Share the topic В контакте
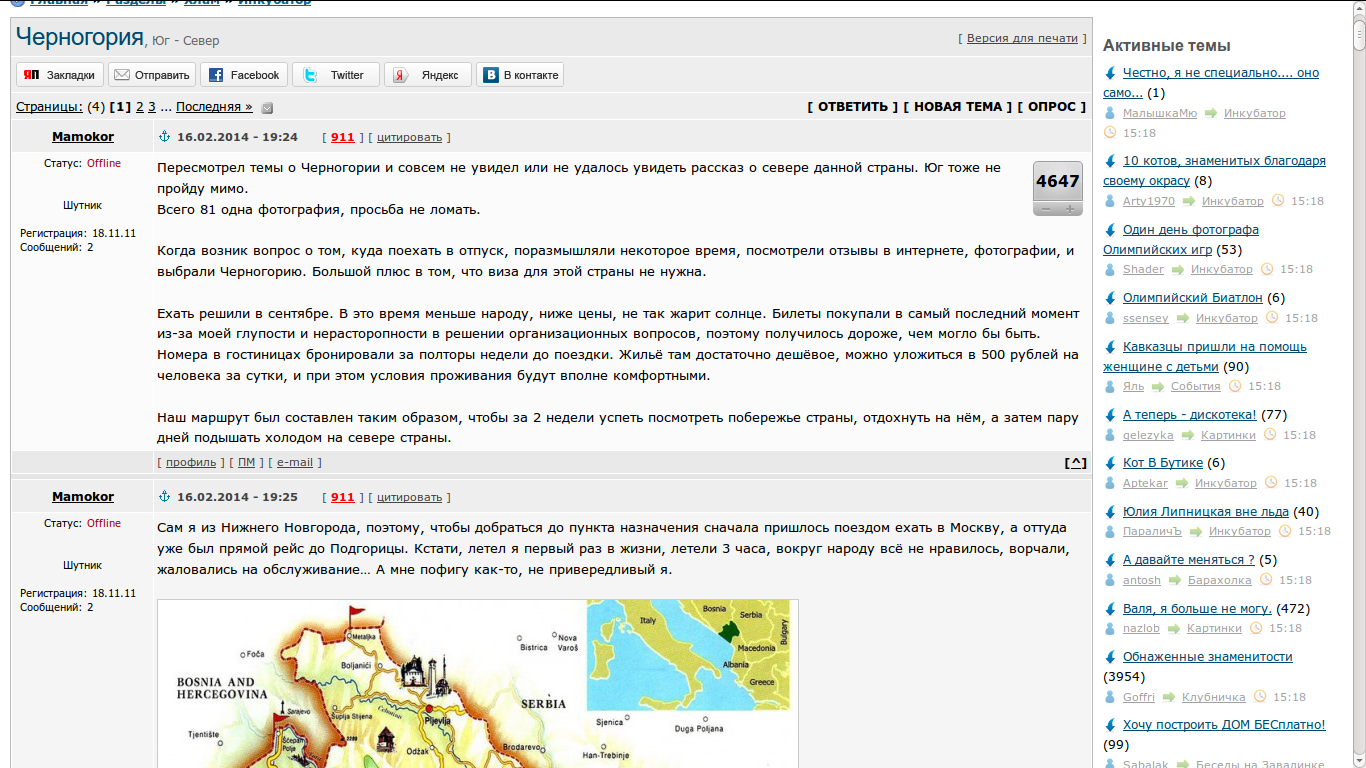 coord(520,75)
